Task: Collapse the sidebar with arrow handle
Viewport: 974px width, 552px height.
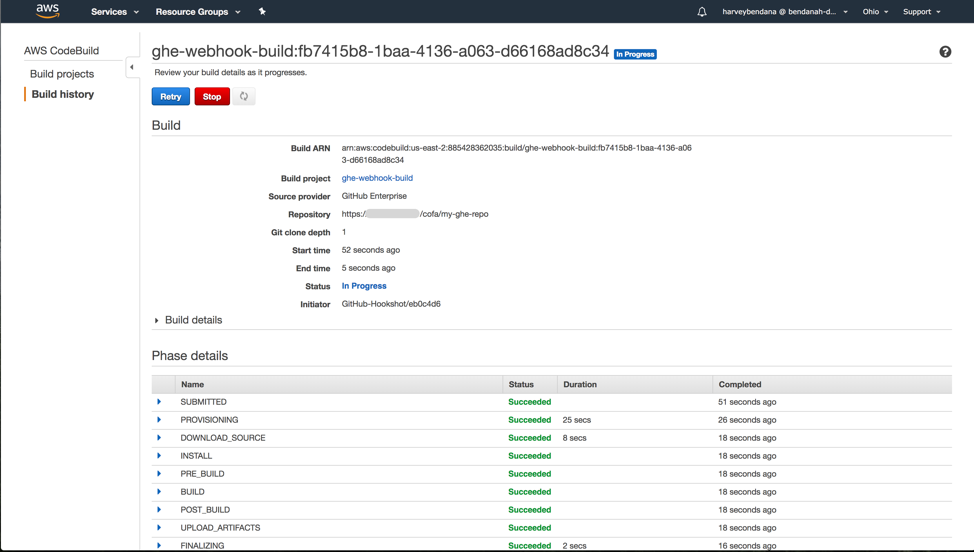Action: click(132, 67)
